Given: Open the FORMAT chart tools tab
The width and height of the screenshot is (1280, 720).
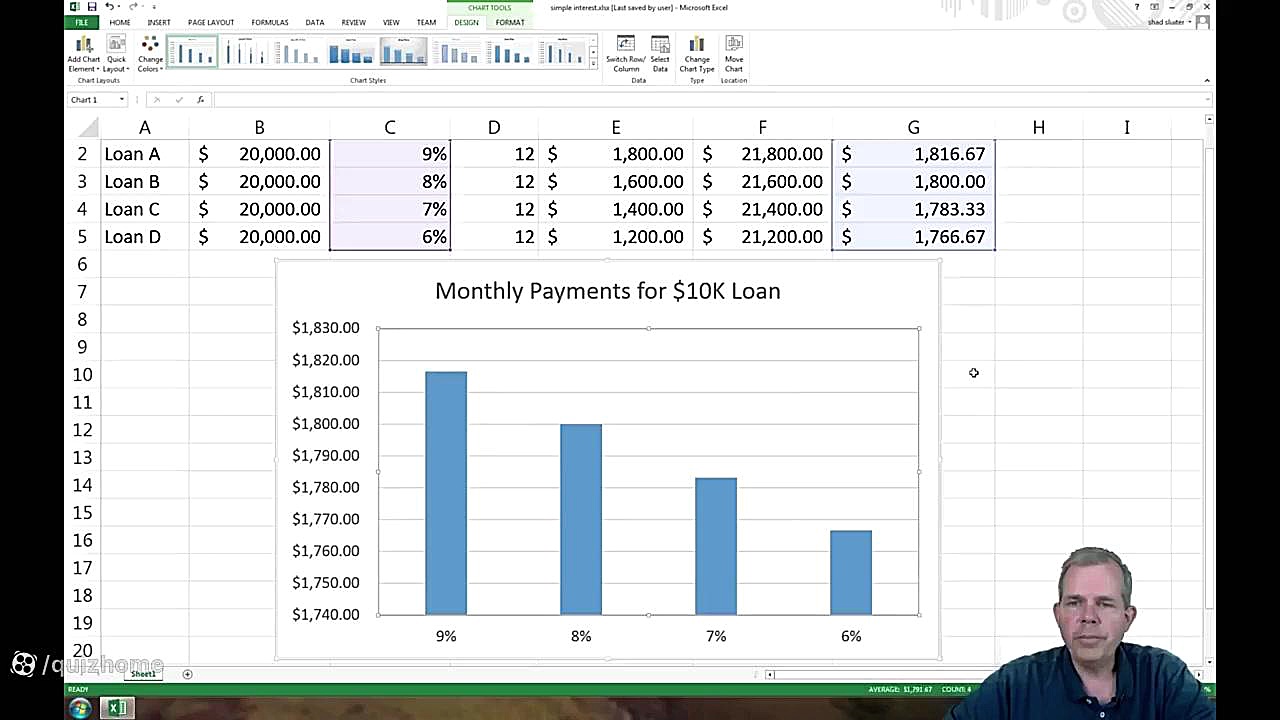Looking at the screenshot, I should [x=510, y=22].
